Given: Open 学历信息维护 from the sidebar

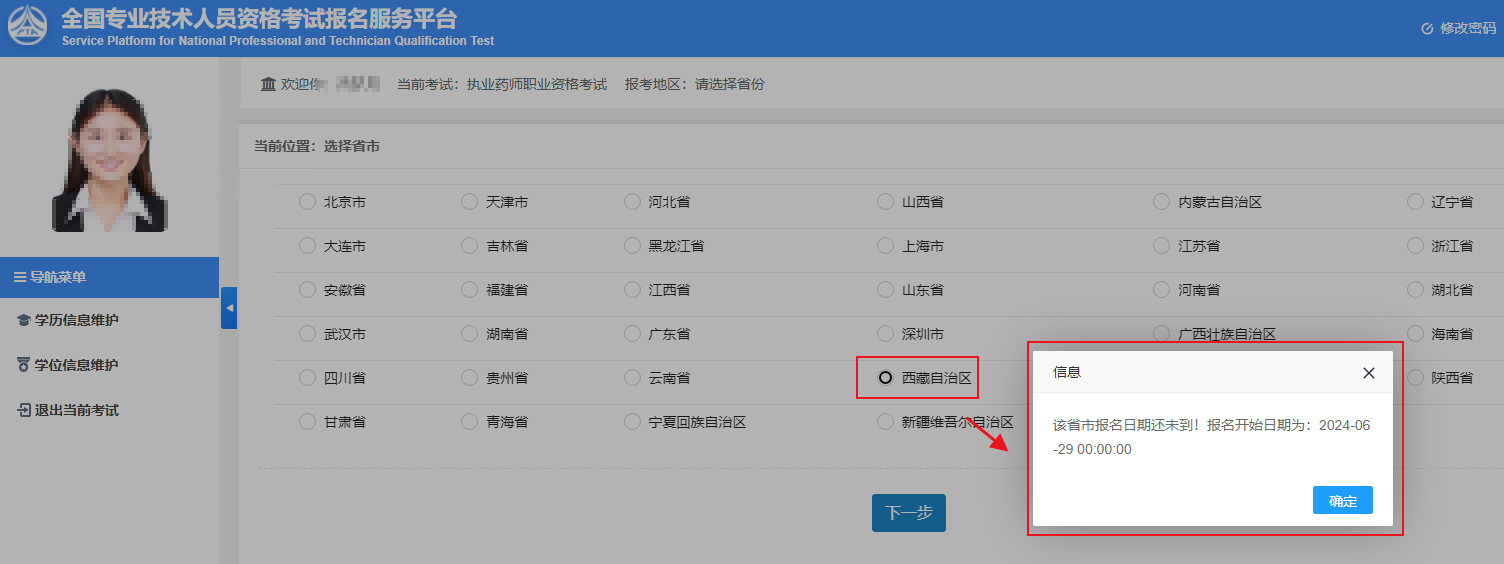Looking at the screenshot, I should click(76, 320).
